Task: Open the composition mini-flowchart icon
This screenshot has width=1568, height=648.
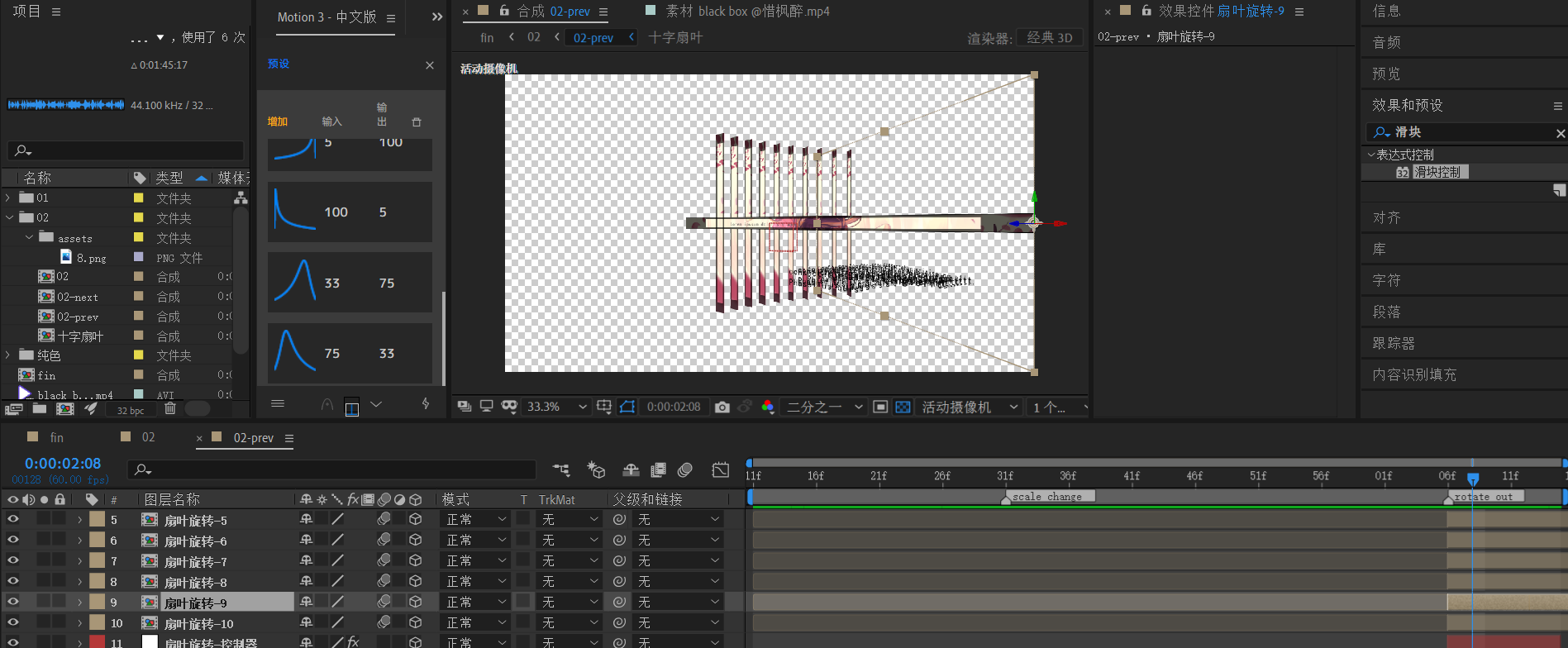Action: pos(561,470)
